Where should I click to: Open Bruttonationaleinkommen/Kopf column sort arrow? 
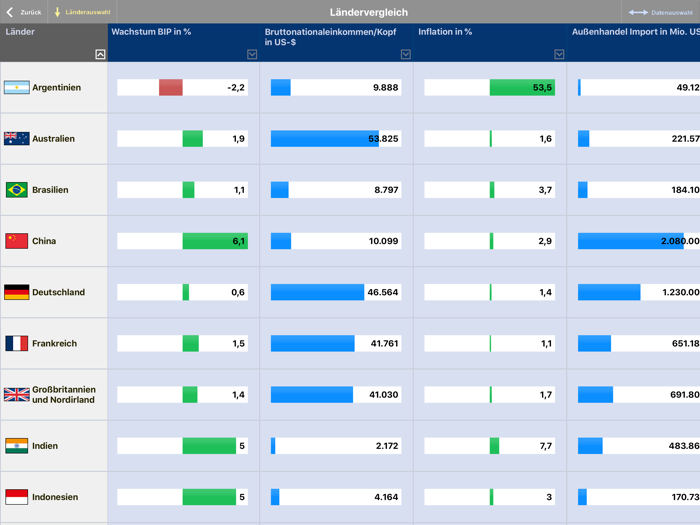click(405, 54)
